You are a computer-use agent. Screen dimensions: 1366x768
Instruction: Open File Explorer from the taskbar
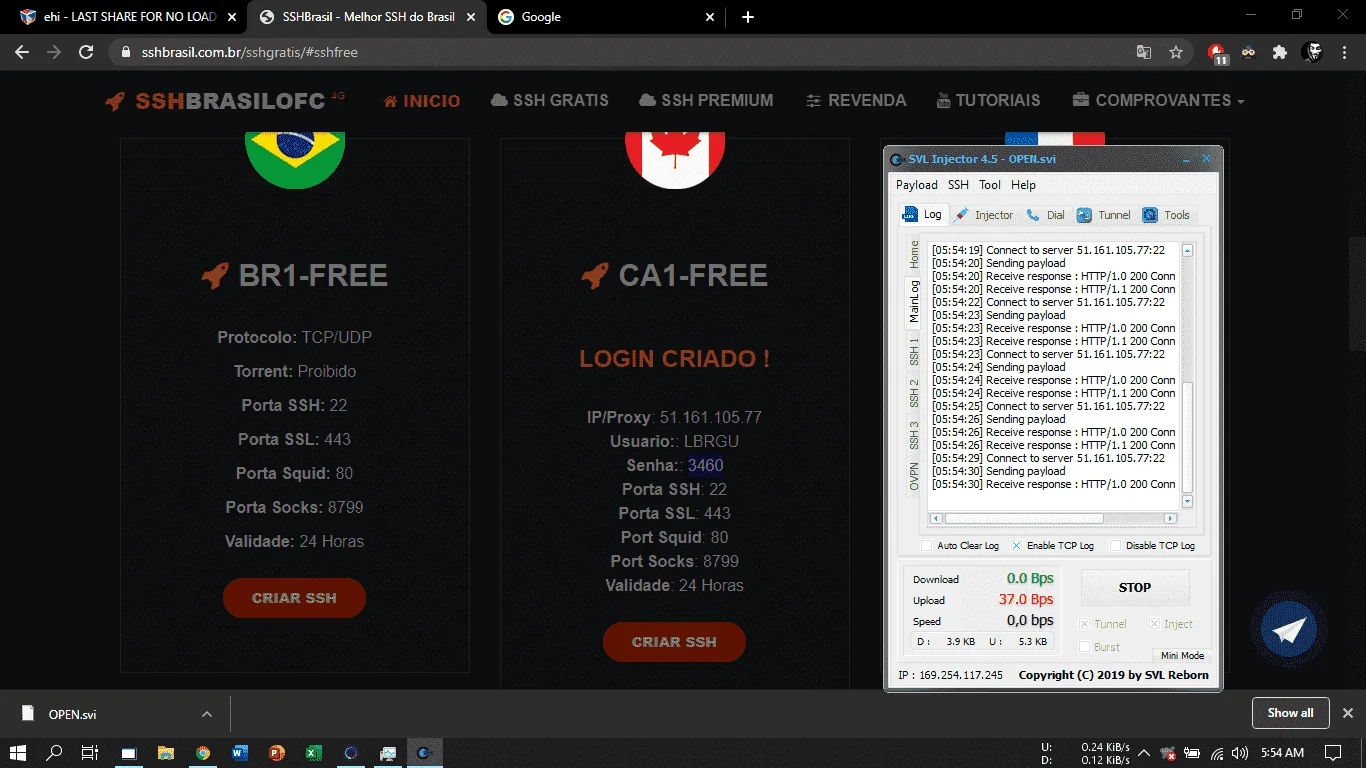[166, 752]
